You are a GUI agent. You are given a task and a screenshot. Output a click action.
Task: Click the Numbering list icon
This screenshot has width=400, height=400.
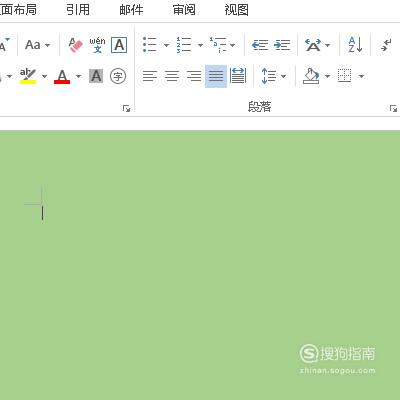(x=184, y=45)
